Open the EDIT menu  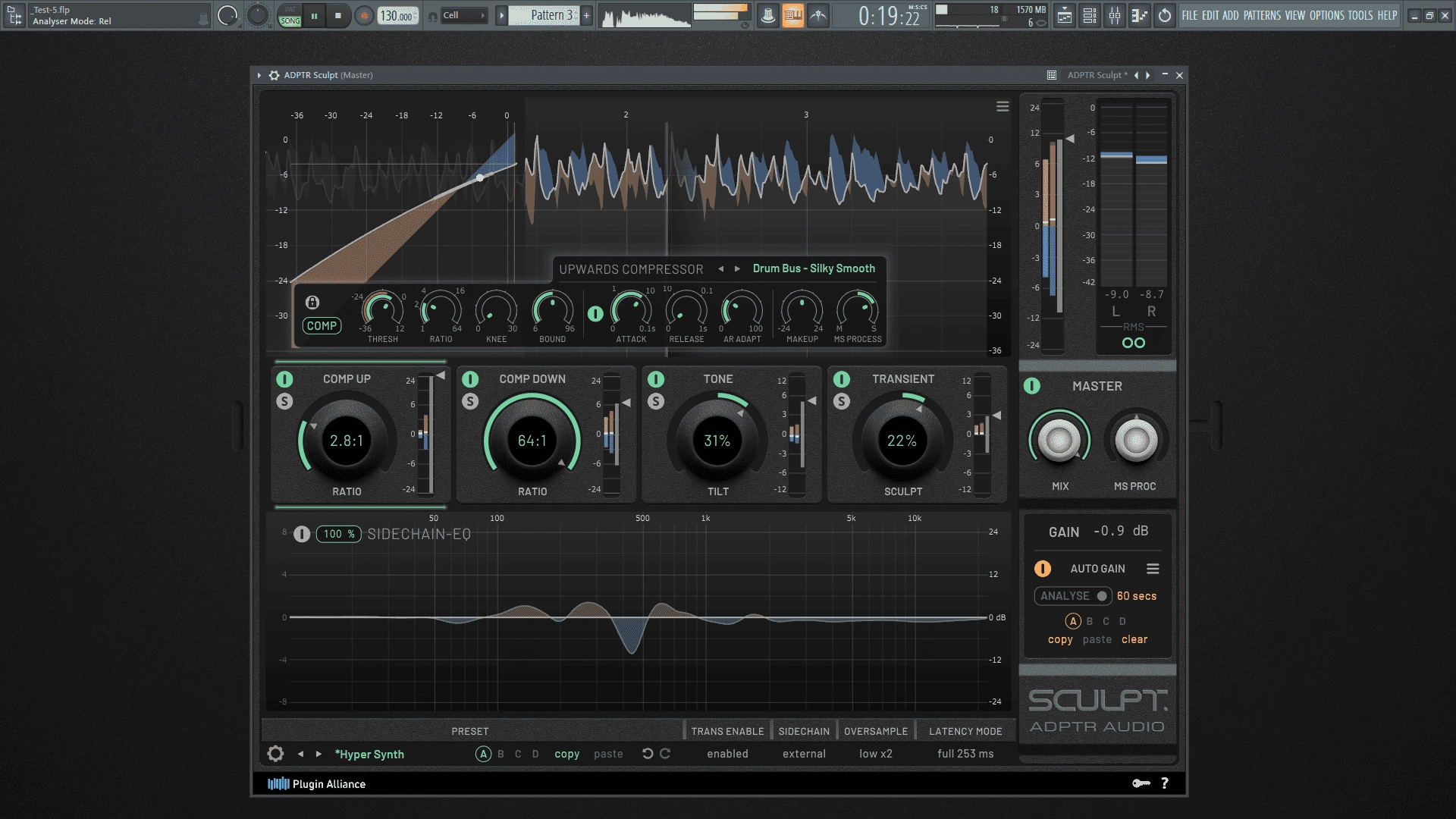(1210, 15)
